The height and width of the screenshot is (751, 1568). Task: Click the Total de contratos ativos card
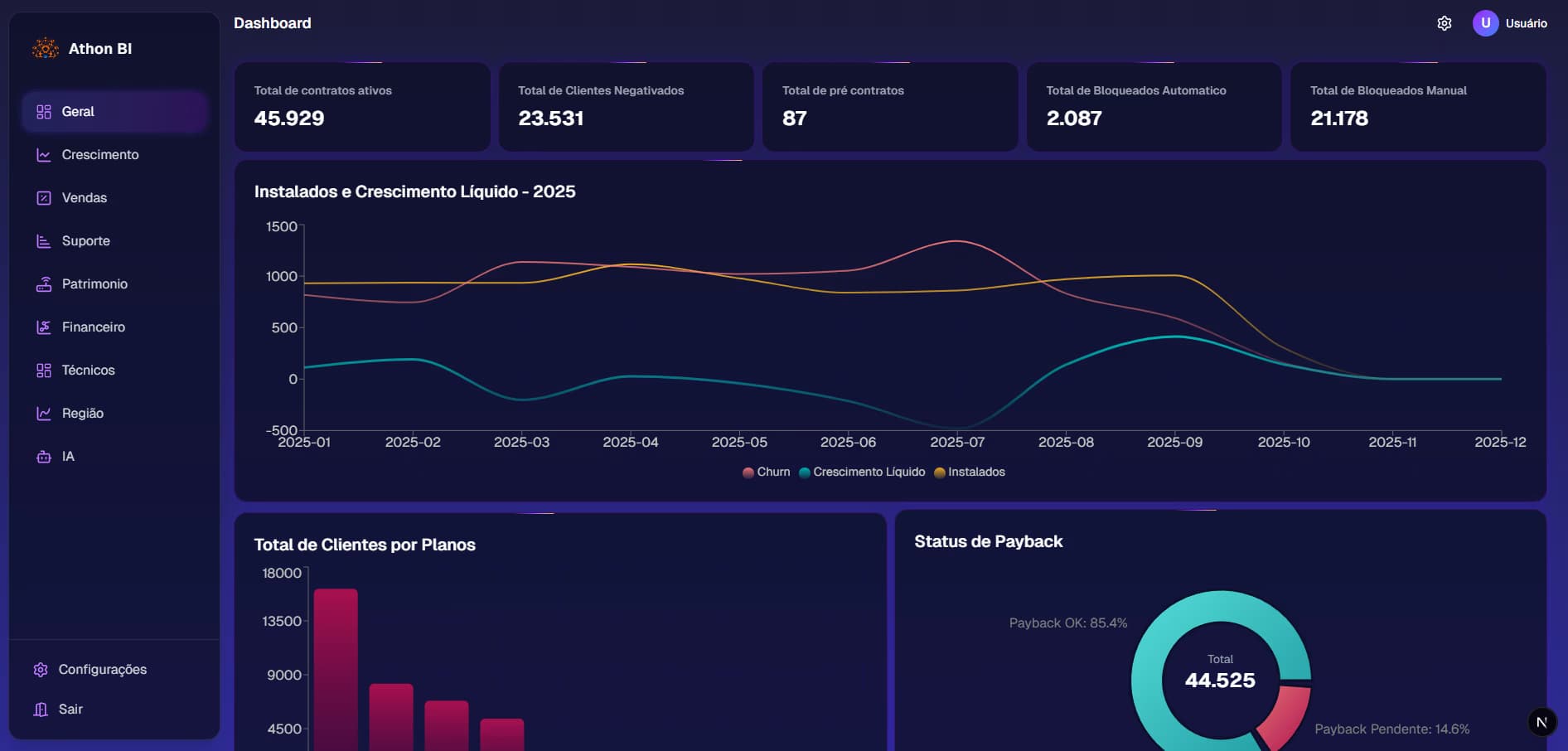[362, 107]
